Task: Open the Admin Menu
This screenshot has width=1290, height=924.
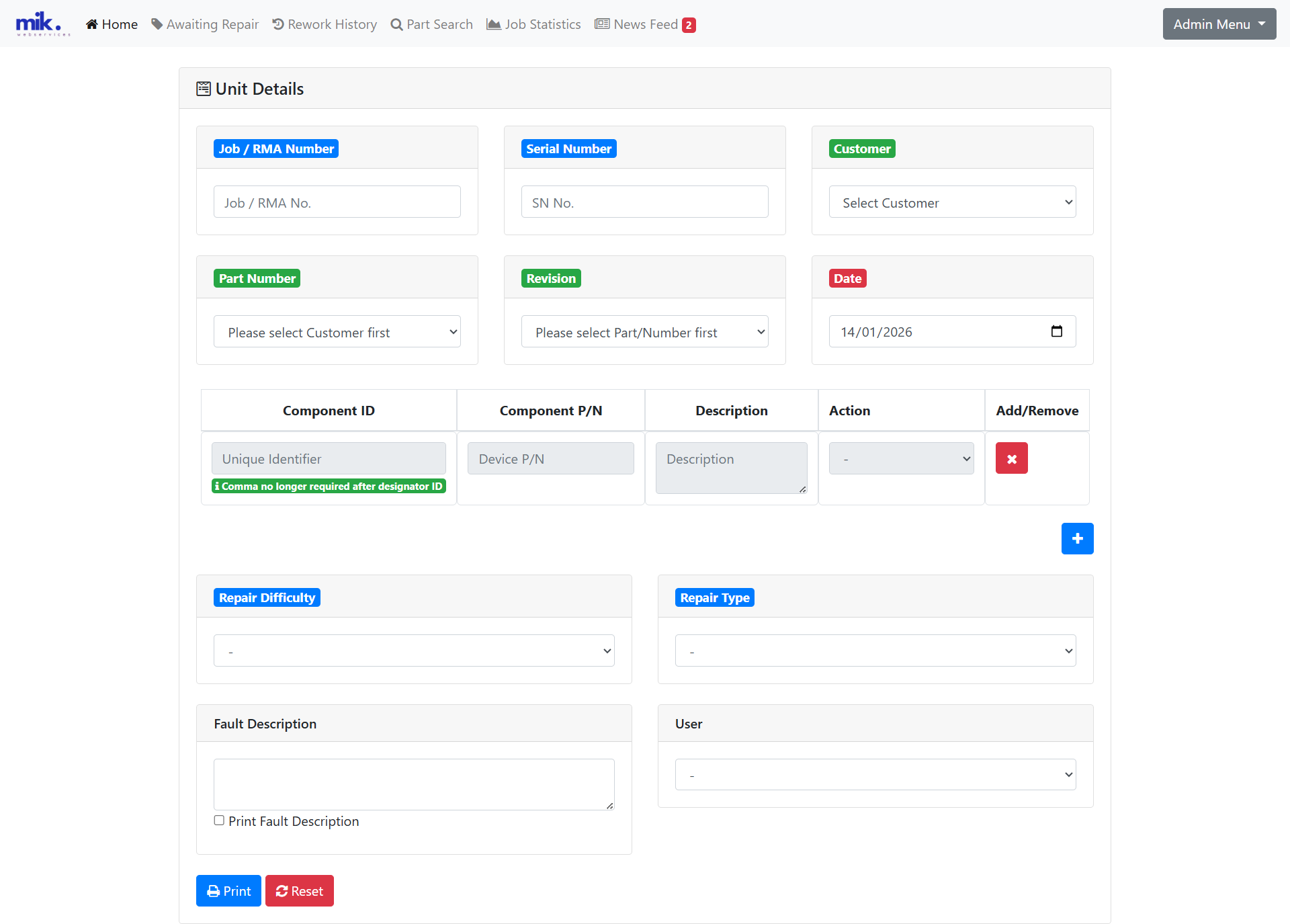Action: click(x=1218, y=24)
